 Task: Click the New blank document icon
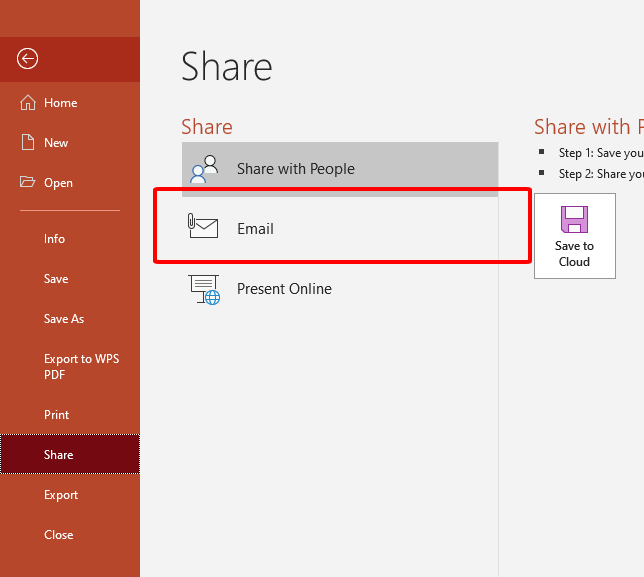click(x=28, y=142)
